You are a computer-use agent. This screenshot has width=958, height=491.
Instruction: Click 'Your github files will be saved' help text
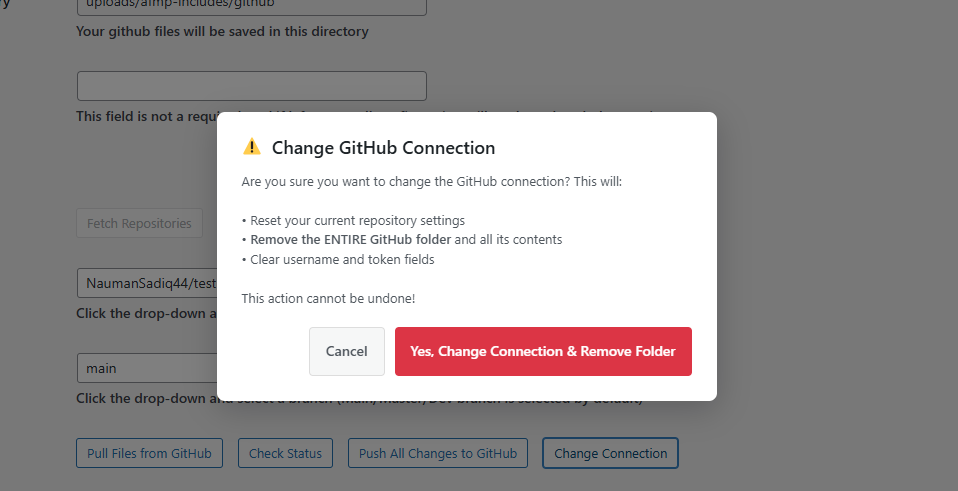tap(222, 31)
